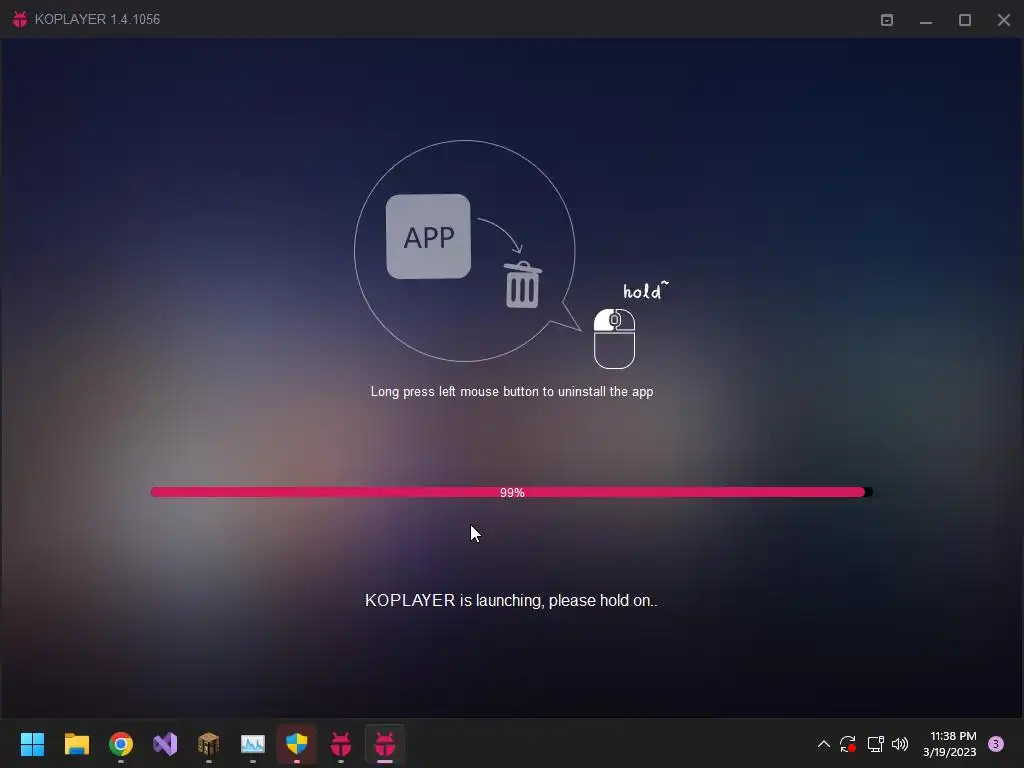Screen dimensions: 1024x768
Task: Click the APP tile illustration
Action: click(428, 236)
